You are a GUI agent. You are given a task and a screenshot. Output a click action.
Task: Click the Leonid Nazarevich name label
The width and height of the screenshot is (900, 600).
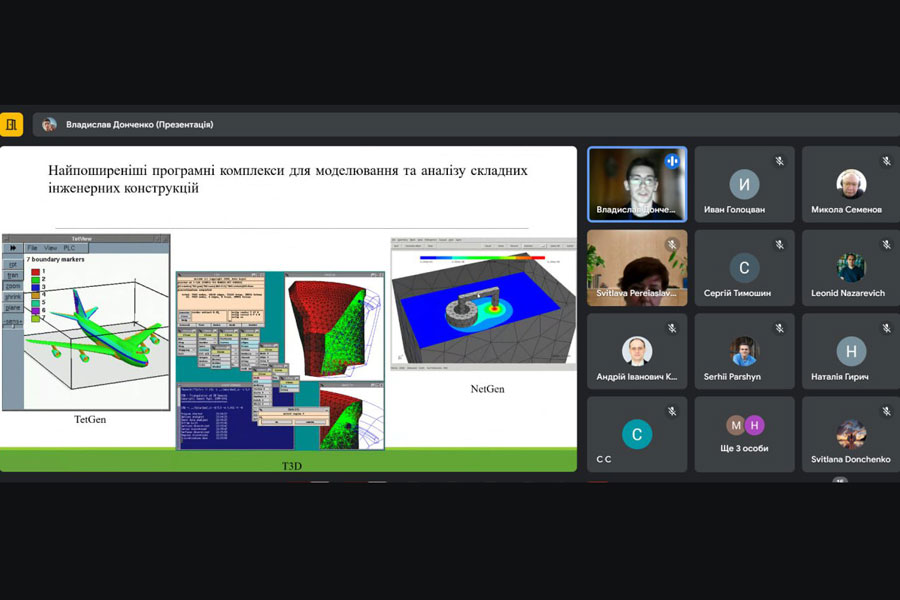click(848, 293)
